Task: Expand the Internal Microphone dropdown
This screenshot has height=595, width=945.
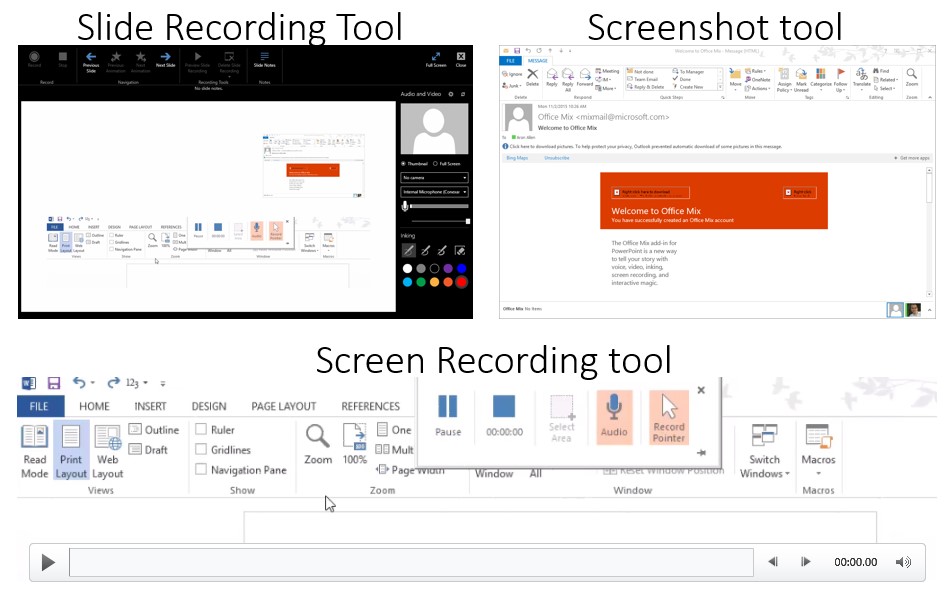Action: coord(434,192)
